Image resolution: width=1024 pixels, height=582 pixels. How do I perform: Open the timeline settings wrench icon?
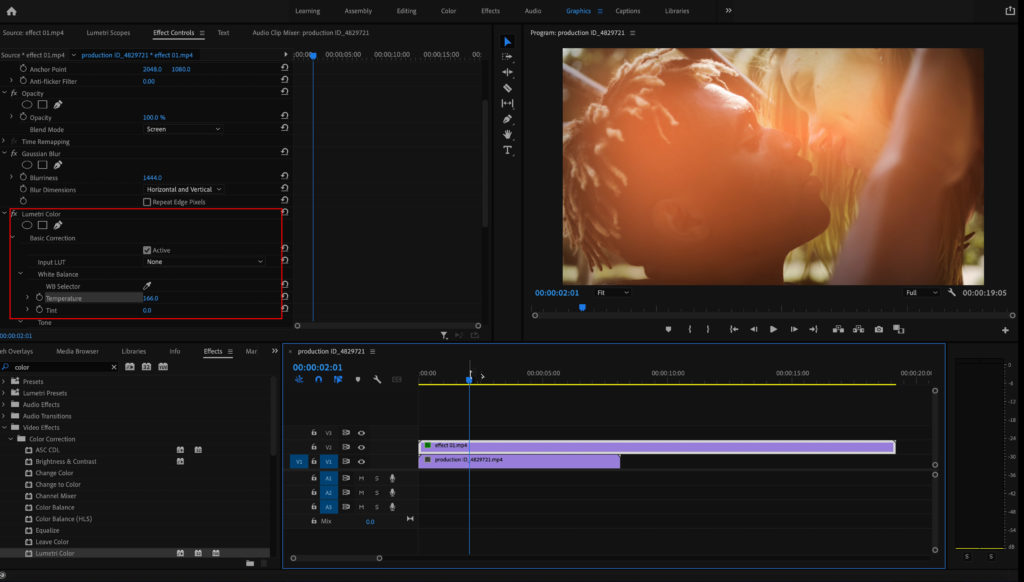(x=377, y=379)
